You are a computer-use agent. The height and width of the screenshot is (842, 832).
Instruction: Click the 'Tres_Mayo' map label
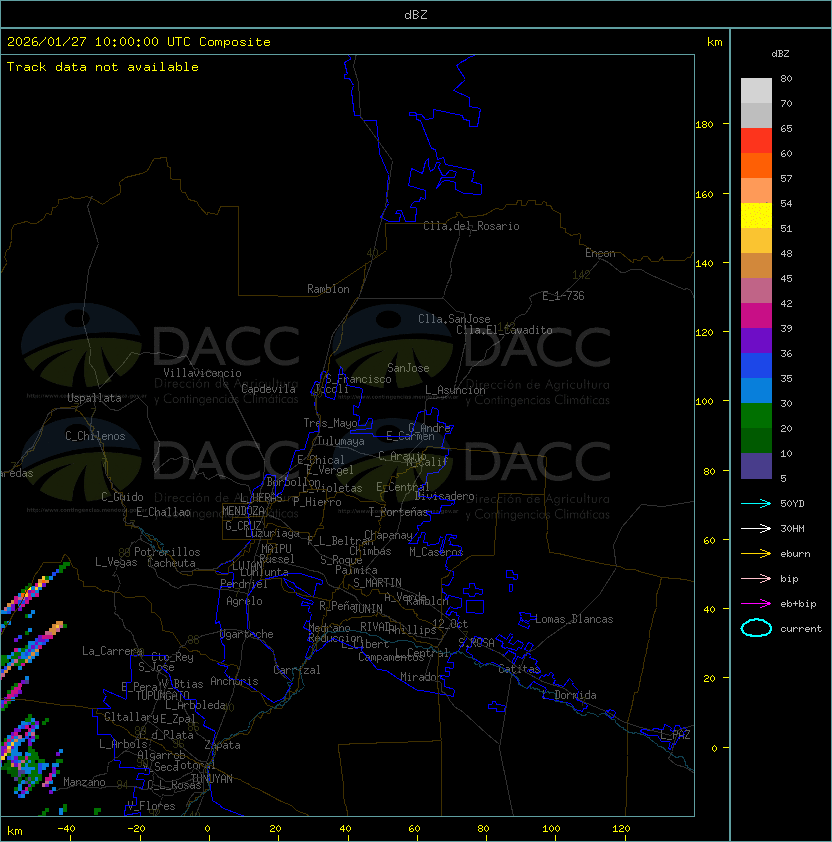coord(330,423)
